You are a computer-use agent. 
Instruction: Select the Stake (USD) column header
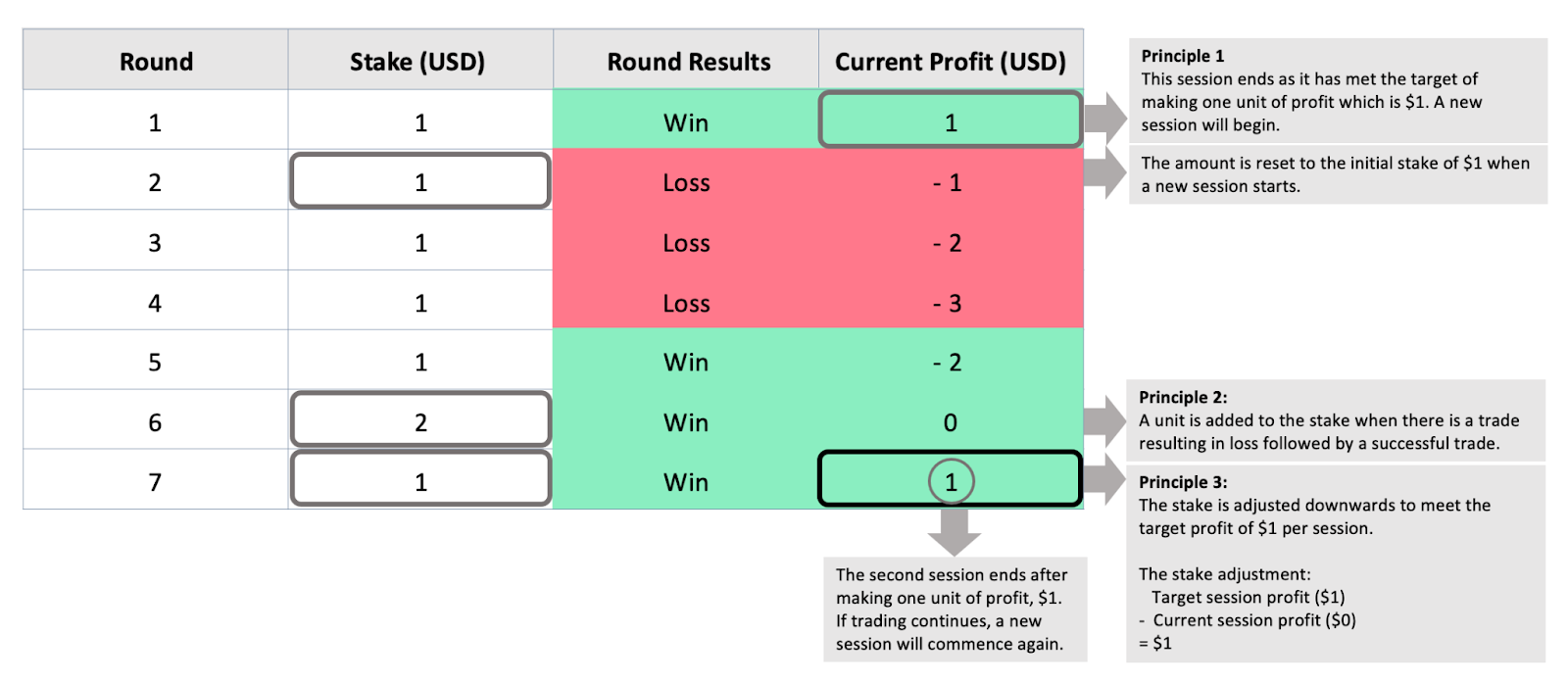point(420,61)
